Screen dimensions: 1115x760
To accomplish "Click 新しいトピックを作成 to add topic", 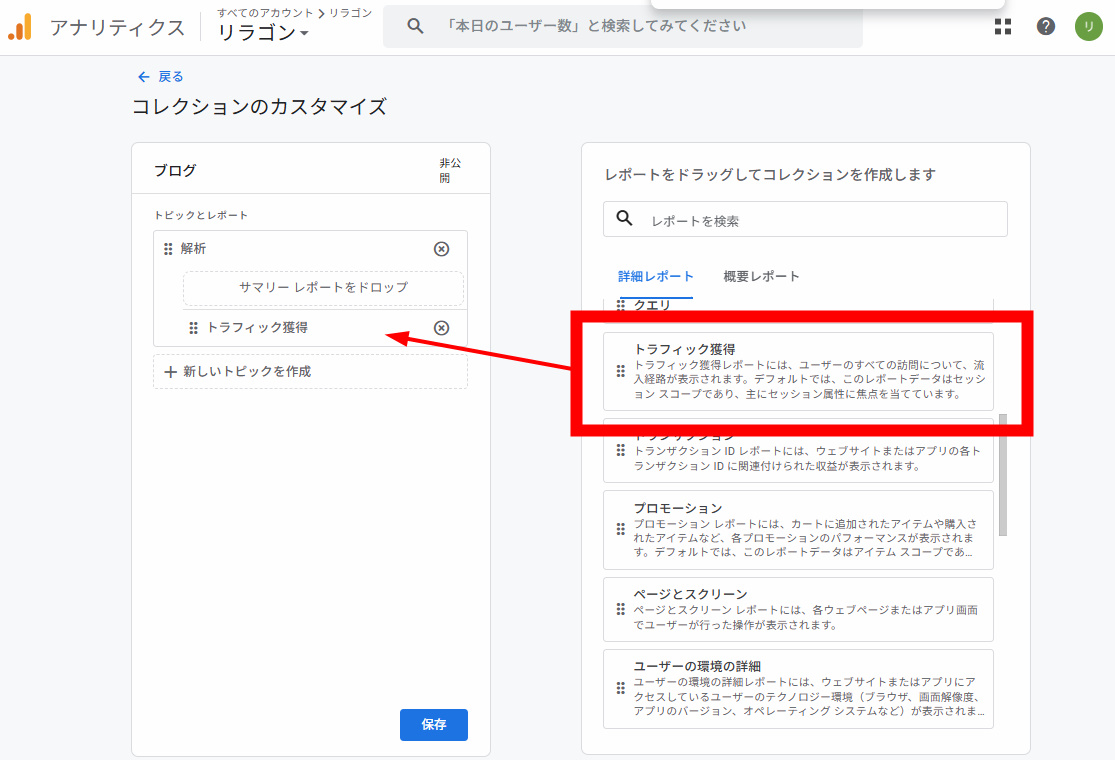I will pyautogui.click(x=310, y=371).
